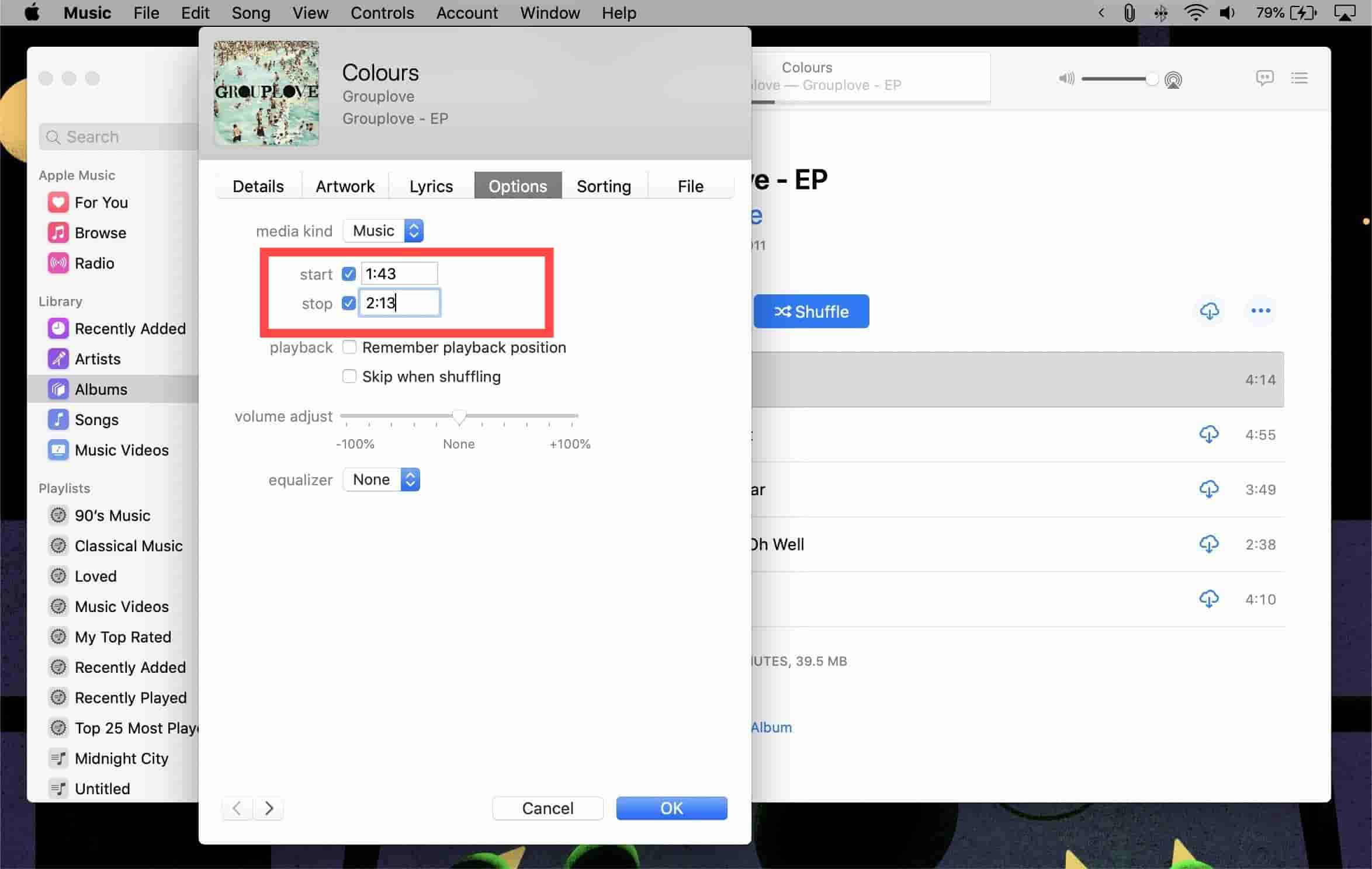Screen dimensions: 1372x869
Task: Click the AirPlay audio output icon
Action: (x=1173, y=79)
